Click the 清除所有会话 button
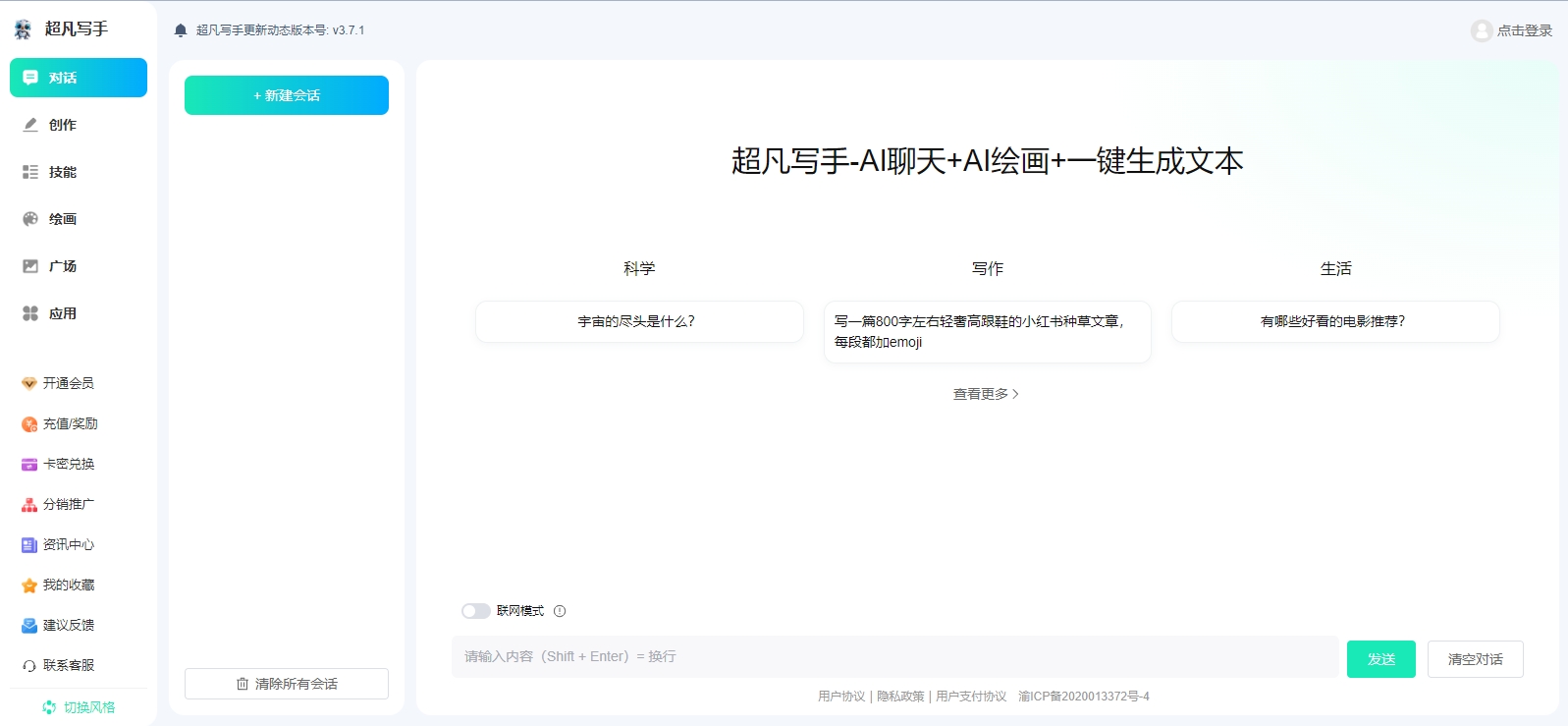This screenshot has width=1568, height=726. click(287, 684)
